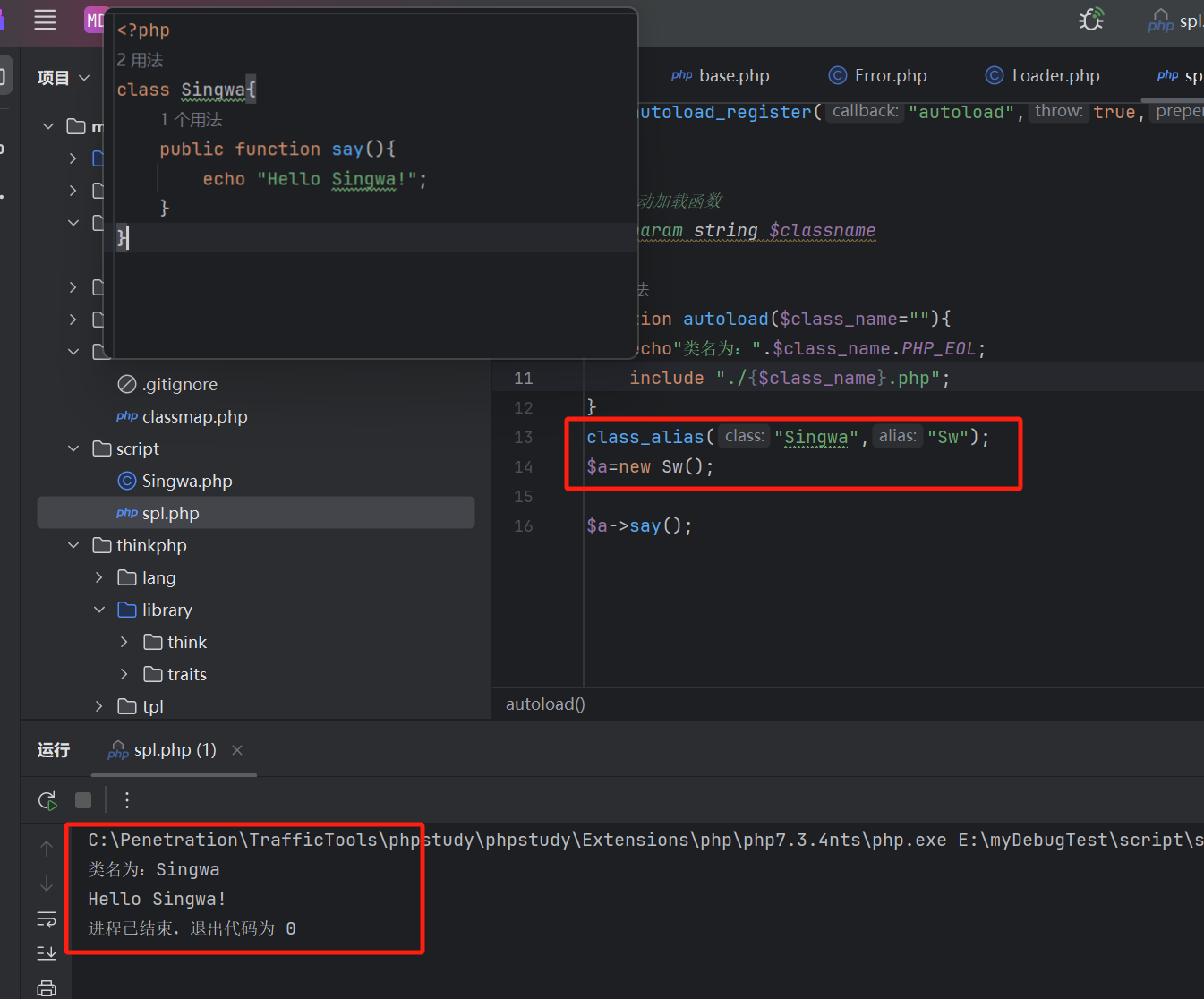This screenshot has height=999, width=1204.
Task: Open the hamburger main menu
Action: 45,20
